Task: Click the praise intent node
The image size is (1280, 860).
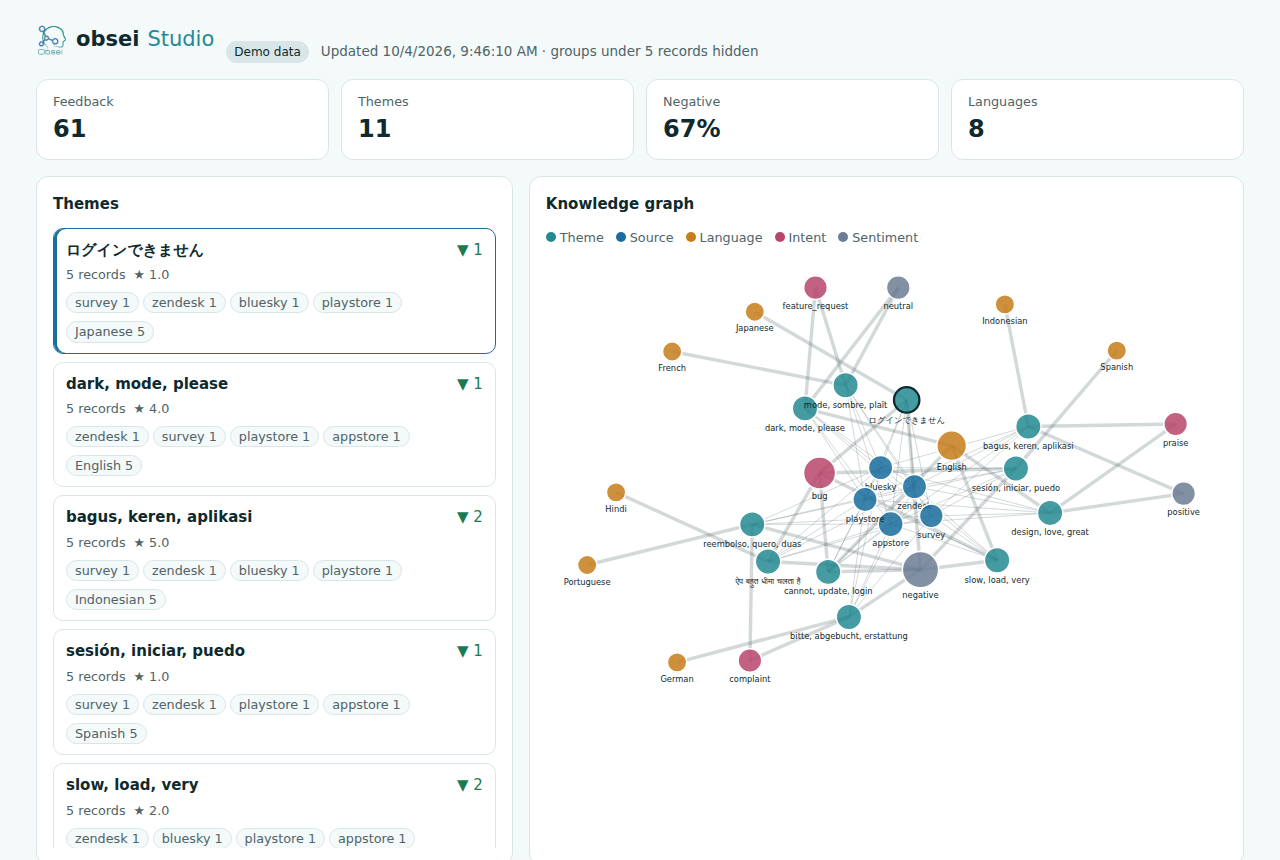Action: 1176,424
